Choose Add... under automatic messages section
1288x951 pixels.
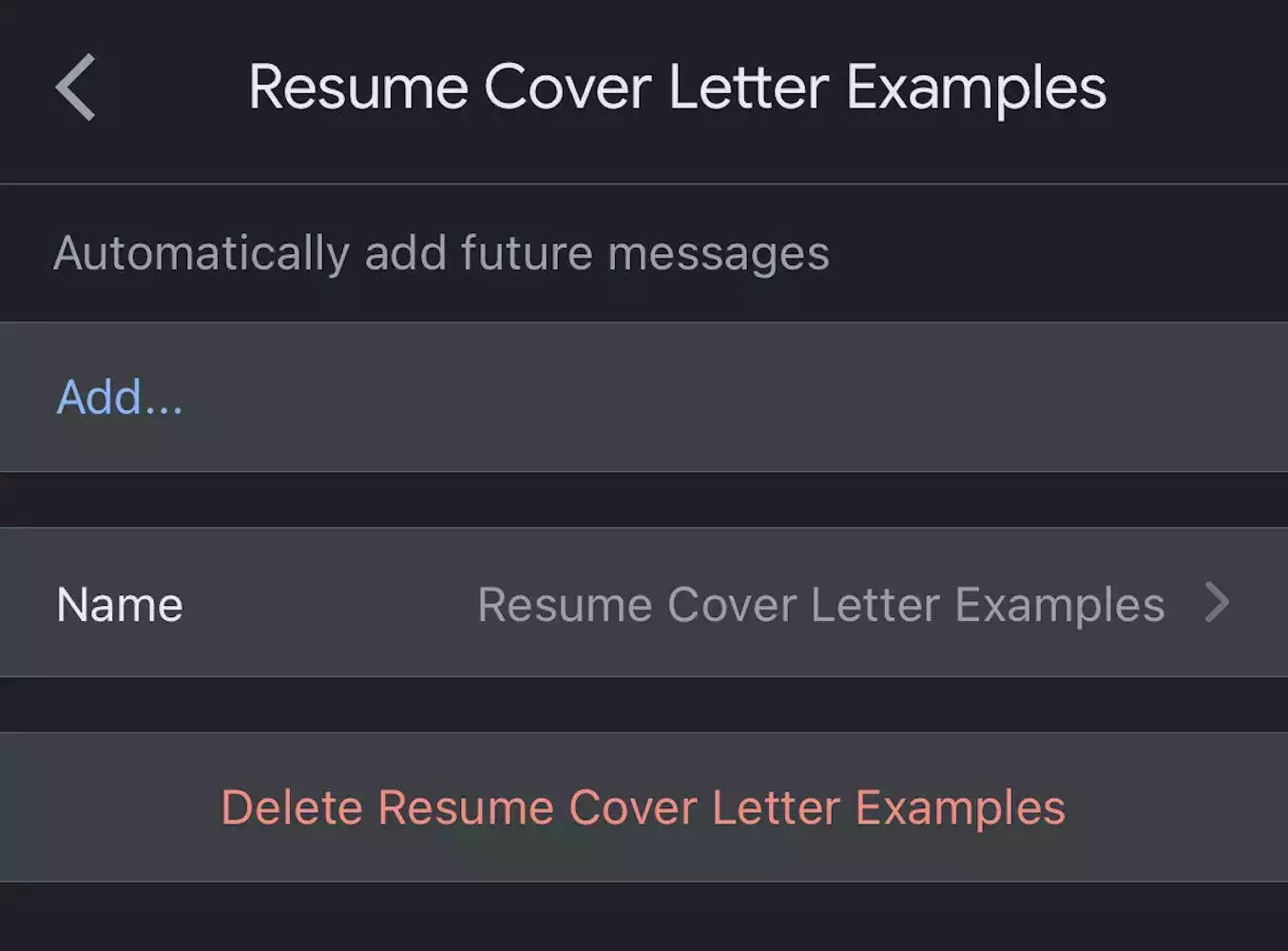click(x=120, y=398)
